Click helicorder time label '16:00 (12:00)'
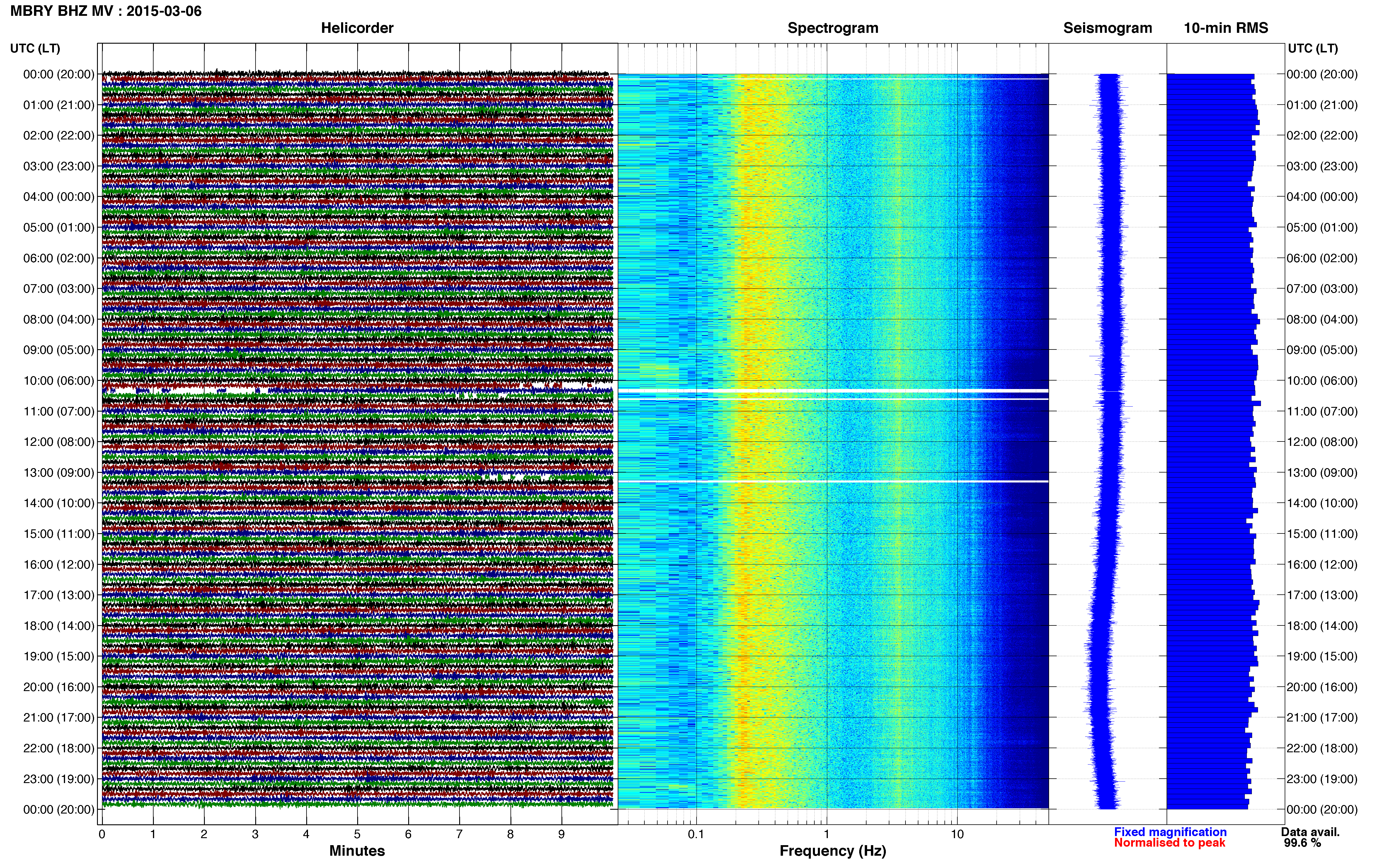The image size is (1389, 868). (x=59, y=564)
